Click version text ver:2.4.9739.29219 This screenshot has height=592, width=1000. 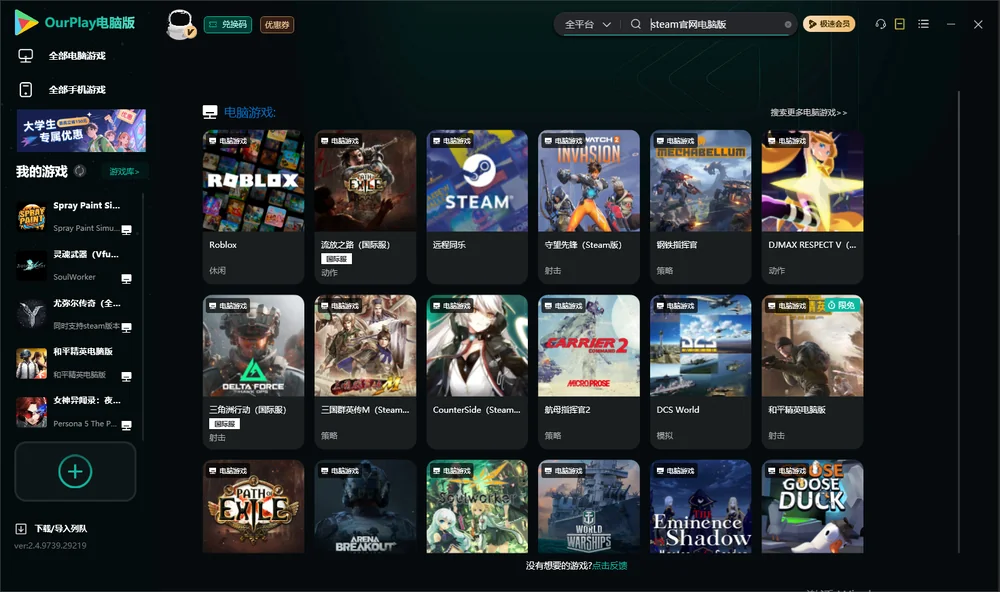[x=50, y=545]
